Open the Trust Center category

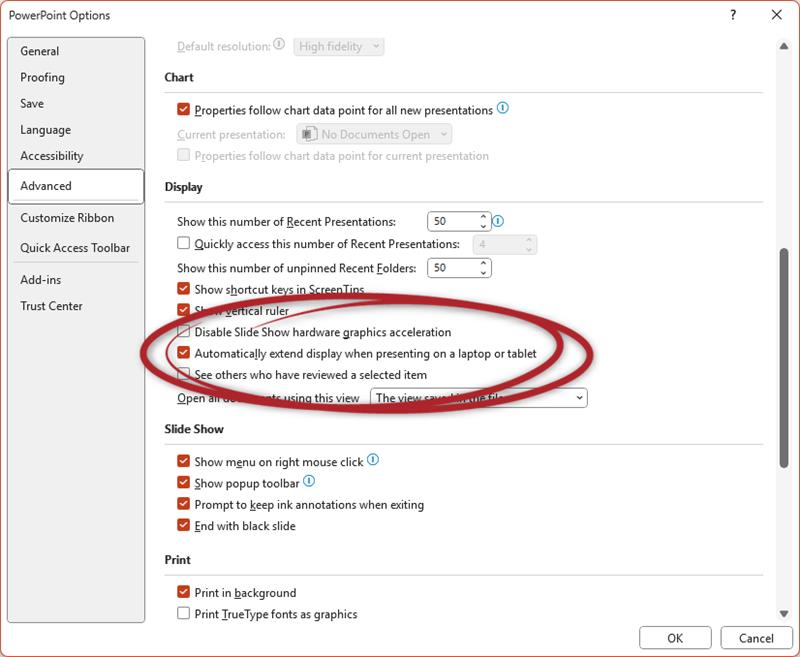51,306
